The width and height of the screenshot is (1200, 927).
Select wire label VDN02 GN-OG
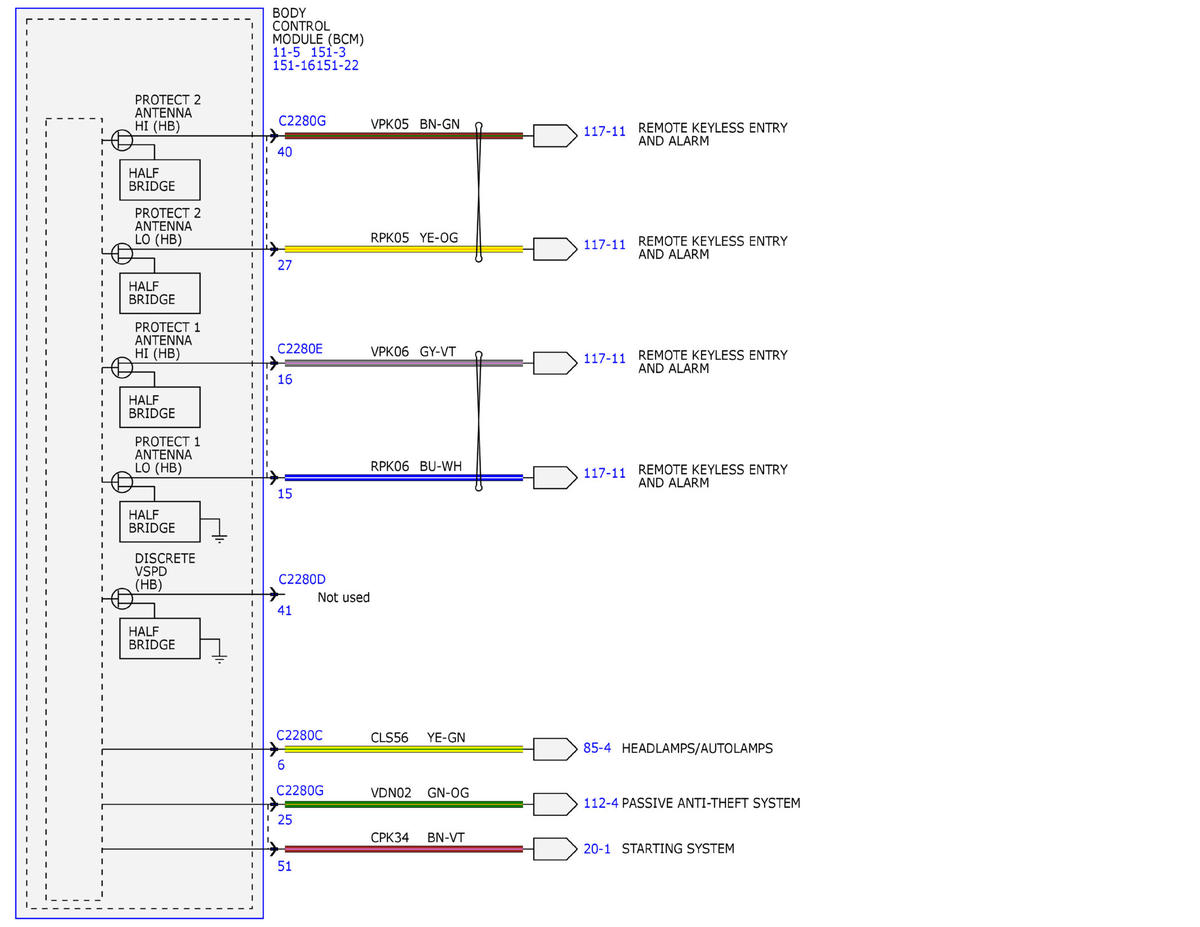tap(420, 793)
